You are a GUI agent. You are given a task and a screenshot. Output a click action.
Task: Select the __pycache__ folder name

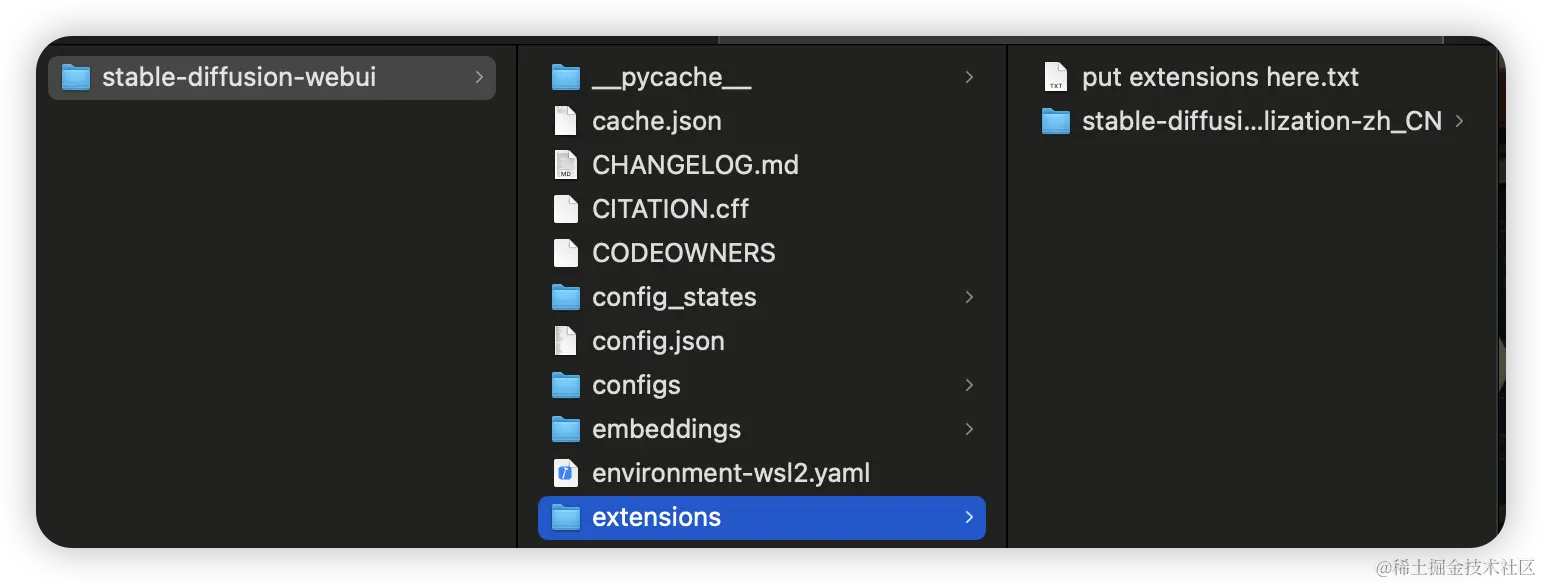tap(671, 78)
